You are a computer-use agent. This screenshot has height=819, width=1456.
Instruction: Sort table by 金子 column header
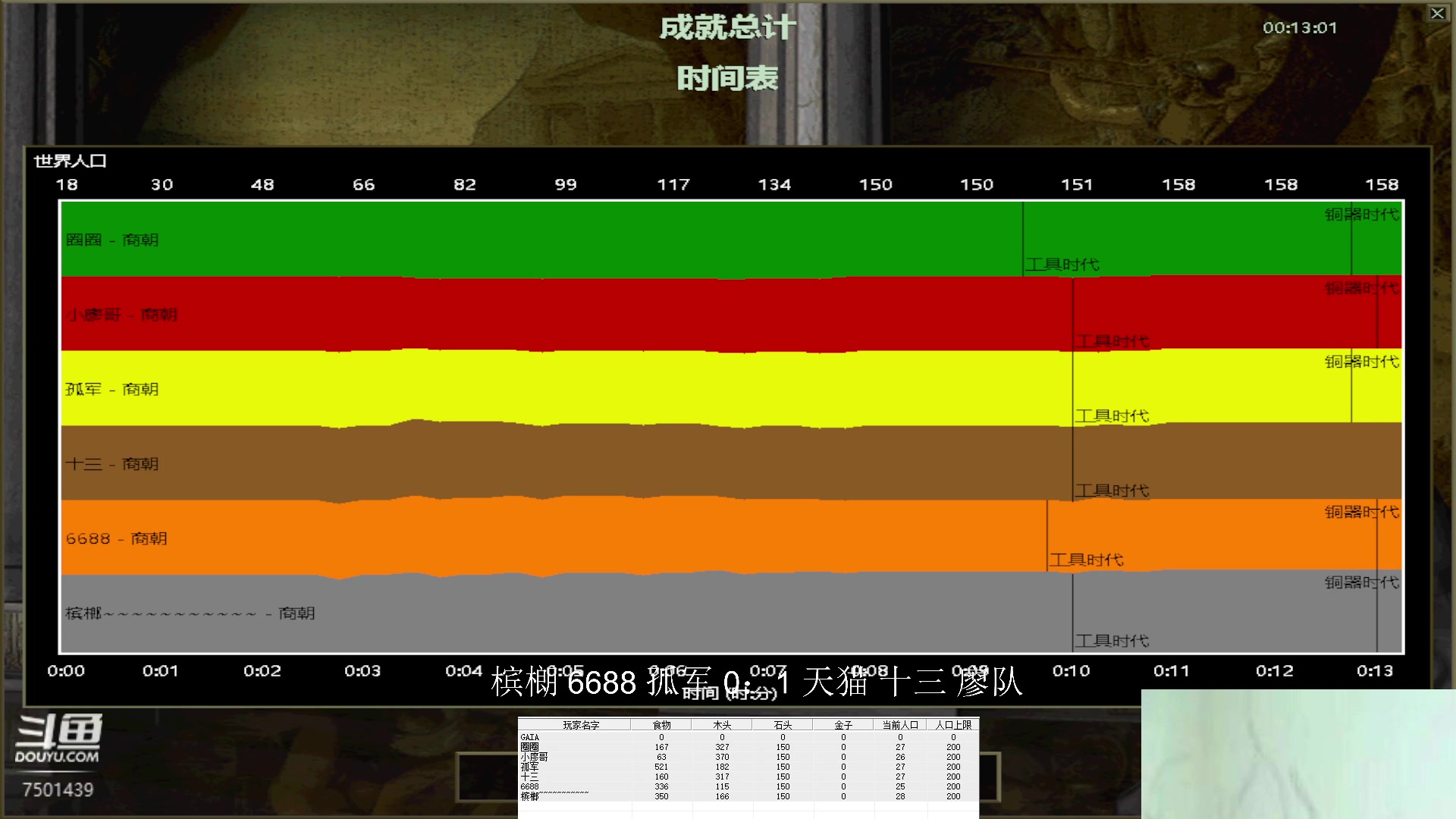tap(843, 725)
